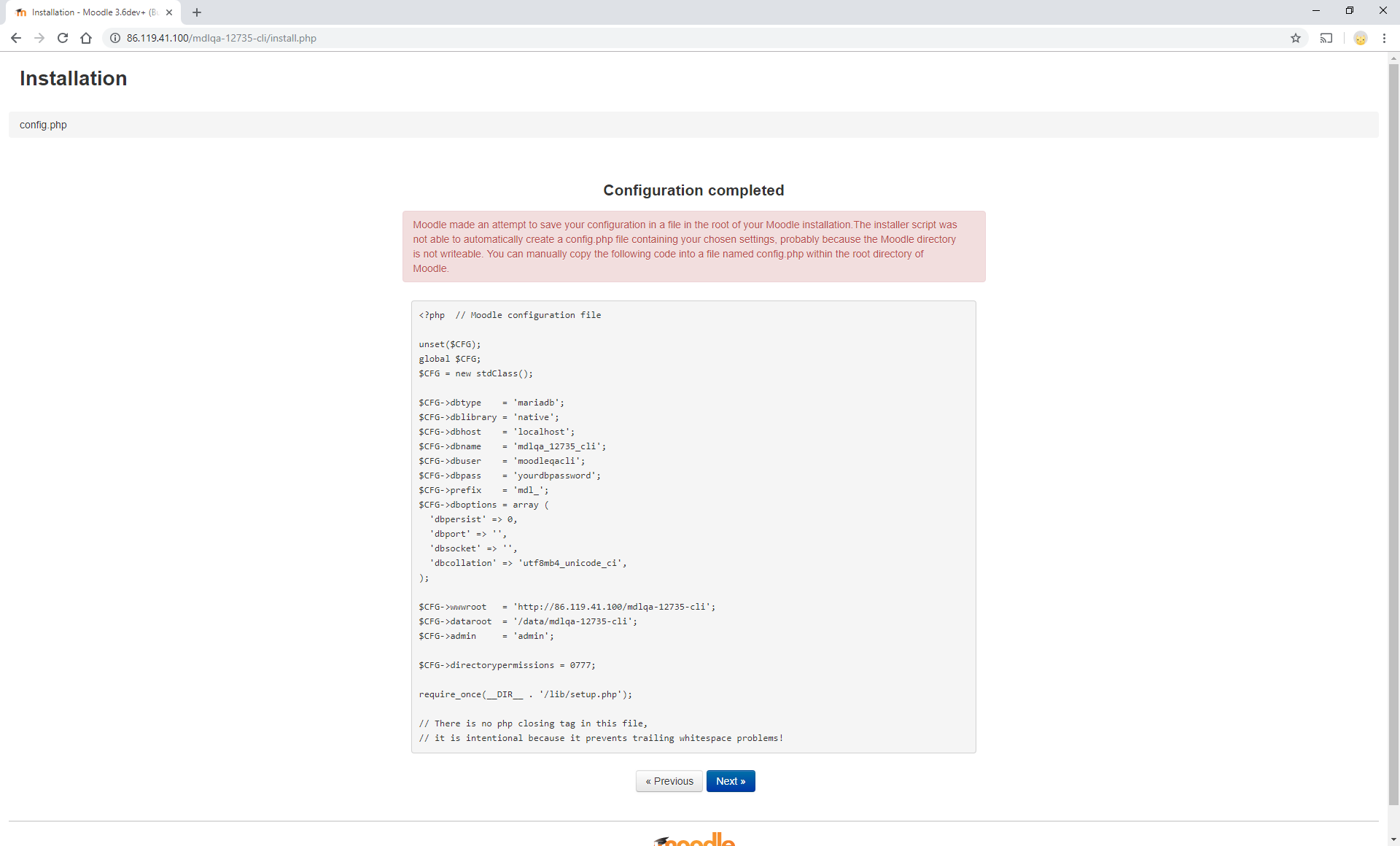View site information icon in address bar

115,38
